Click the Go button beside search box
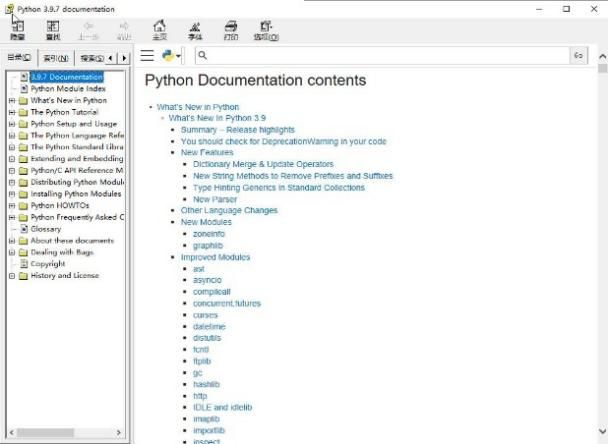This screenshot has width=608, height=444. (579, 55)
